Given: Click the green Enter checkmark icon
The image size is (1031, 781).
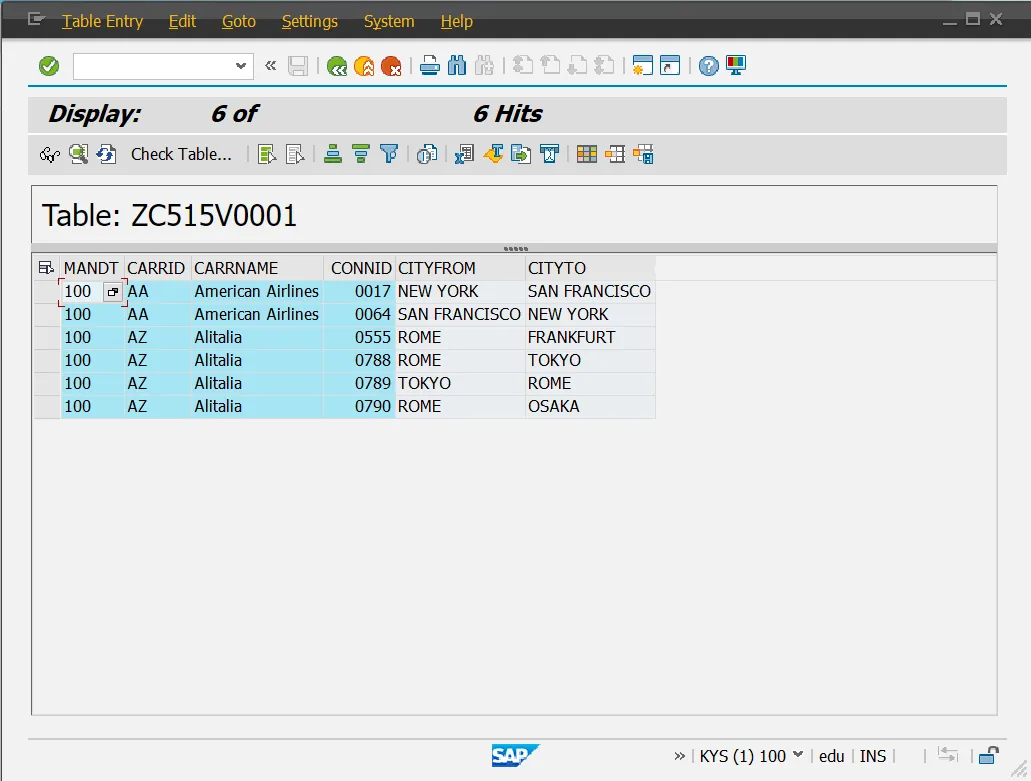Looking at the screenshot, I should [49, 66].
